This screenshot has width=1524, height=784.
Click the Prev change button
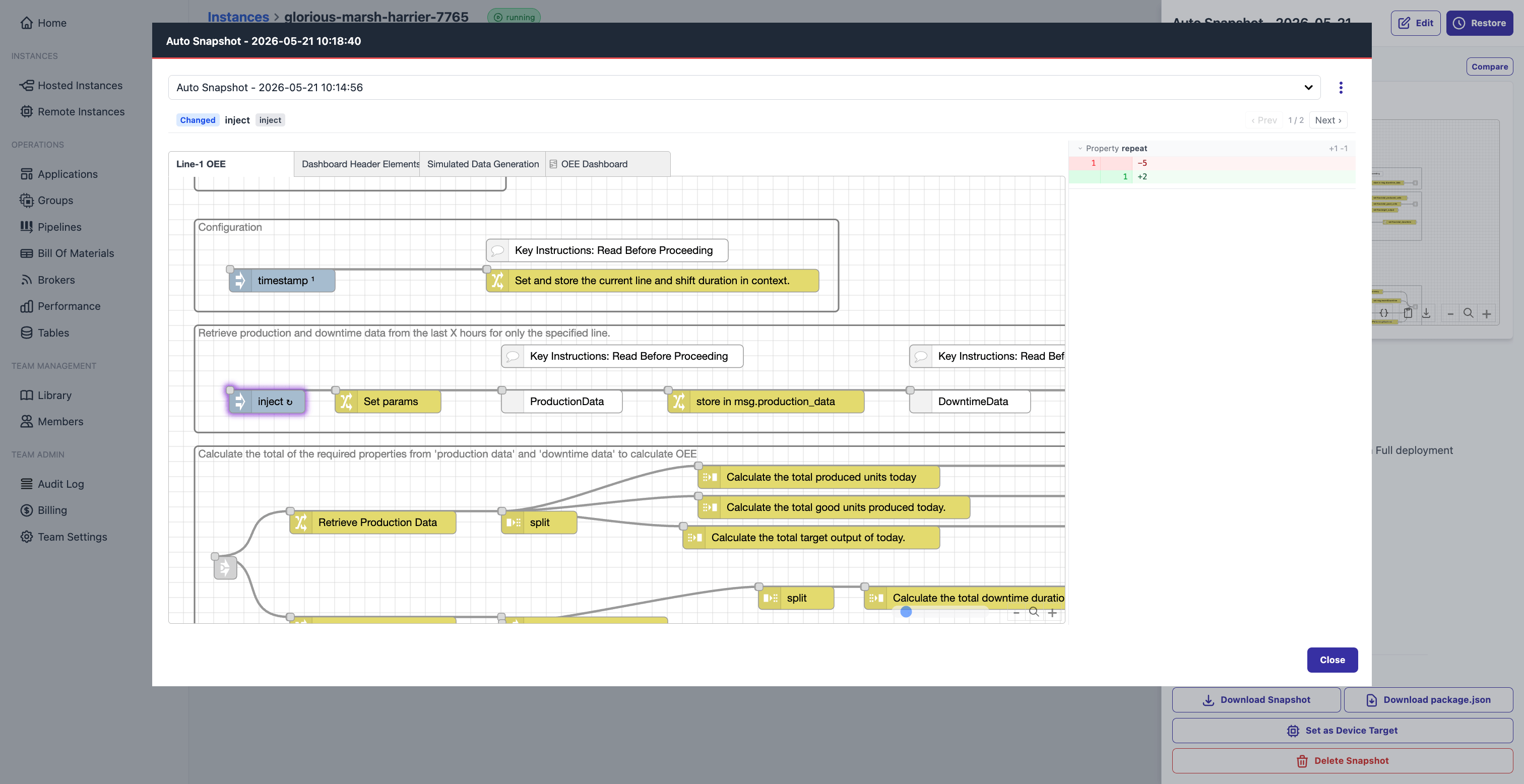pyautogui.click(x=1263, y=120)
